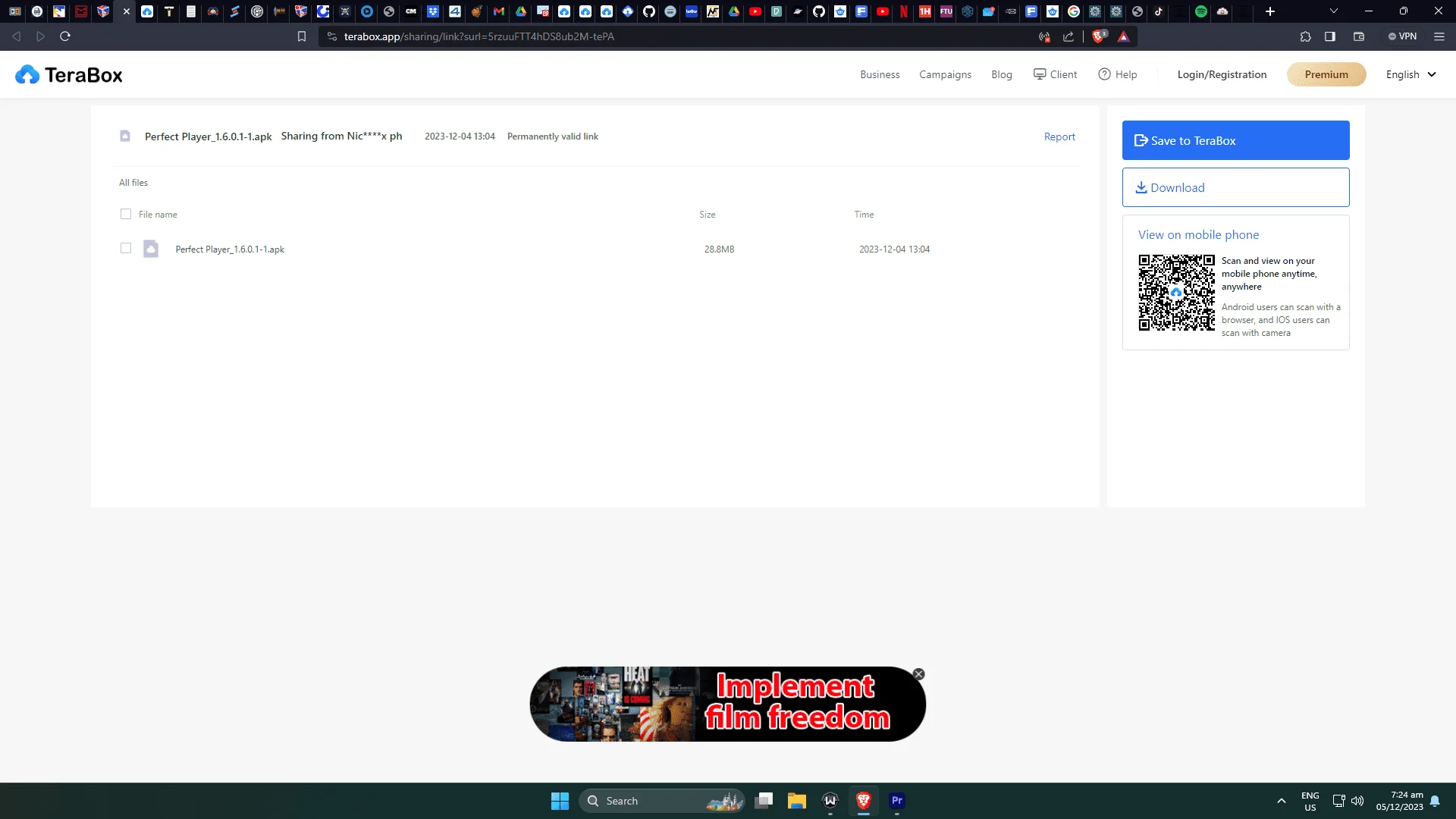This screenshot has width=1456, height=819.
Task: Switch to the FTU tab
Action: pos(946,11)
